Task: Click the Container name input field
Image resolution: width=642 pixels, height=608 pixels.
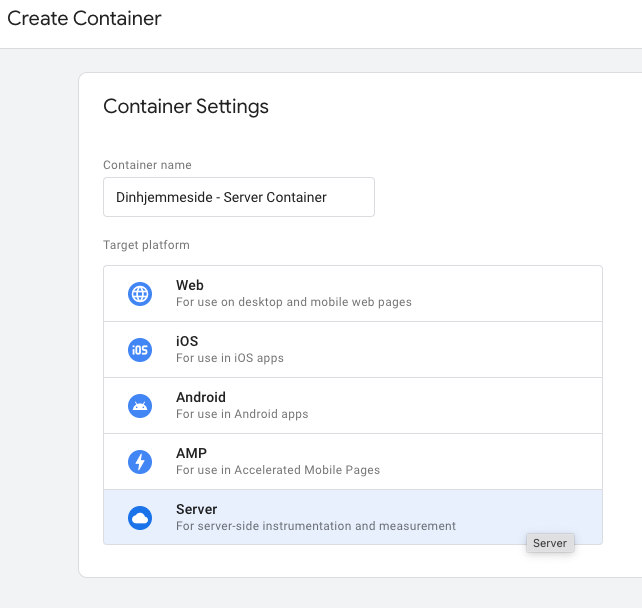Action: pyautogui.click(x=239, y=197)
